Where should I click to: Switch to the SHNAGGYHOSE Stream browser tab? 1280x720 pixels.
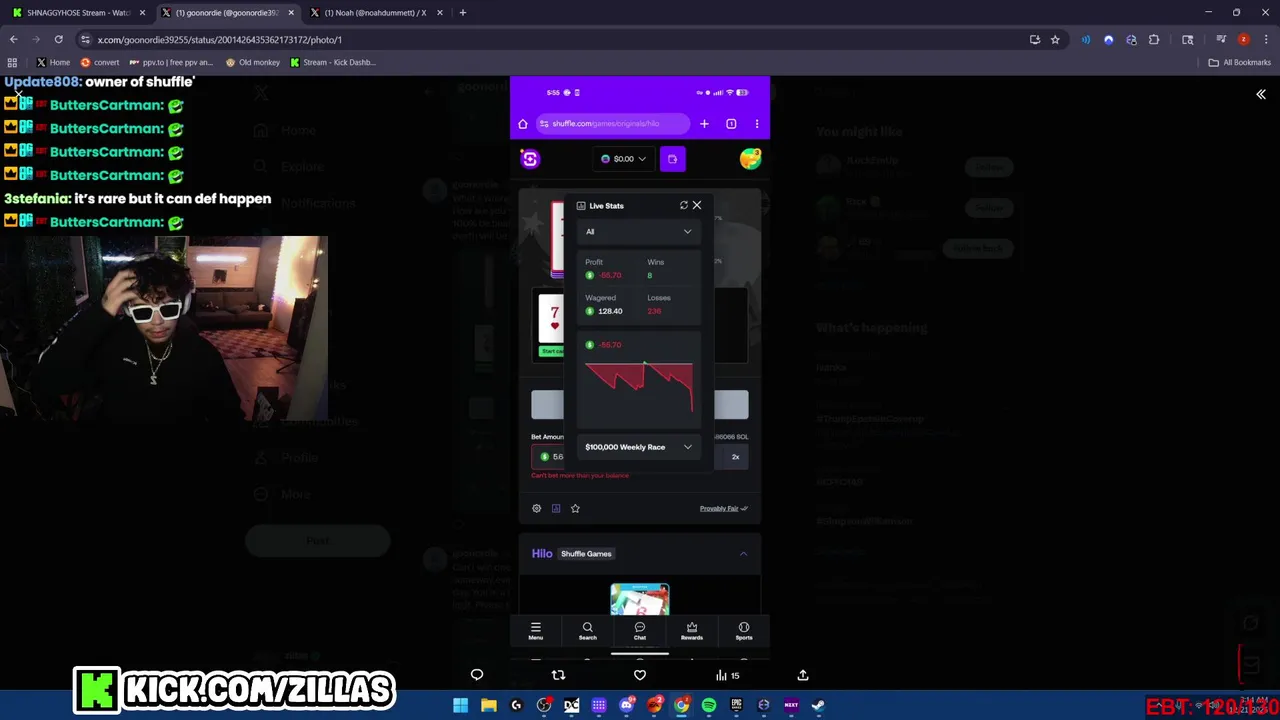(80, 13)
